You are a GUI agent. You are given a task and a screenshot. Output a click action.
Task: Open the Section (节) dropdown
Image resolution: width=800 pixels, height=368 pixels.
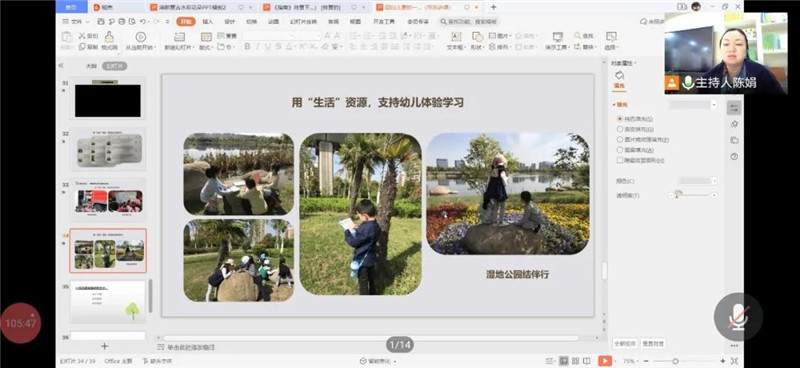point(225,47)
